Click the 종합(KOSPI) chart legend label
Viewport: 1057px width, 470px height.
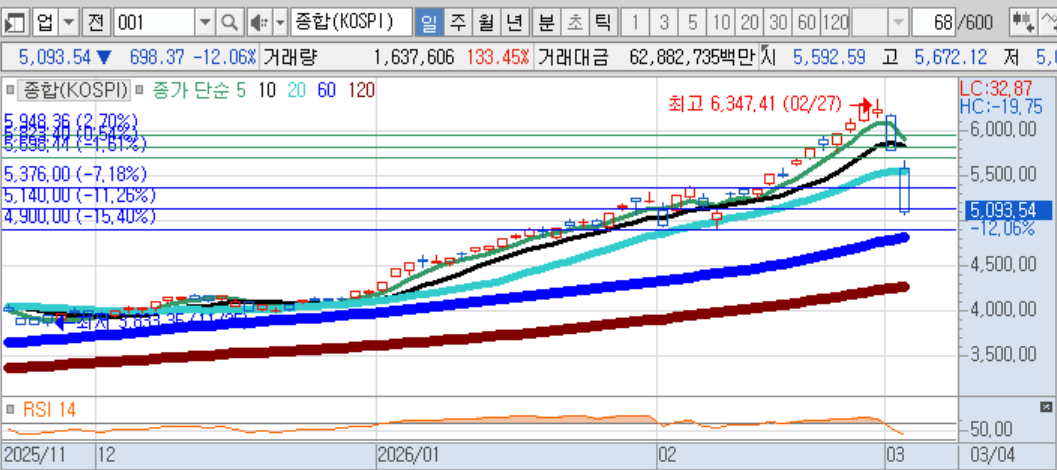coord(73,90)
